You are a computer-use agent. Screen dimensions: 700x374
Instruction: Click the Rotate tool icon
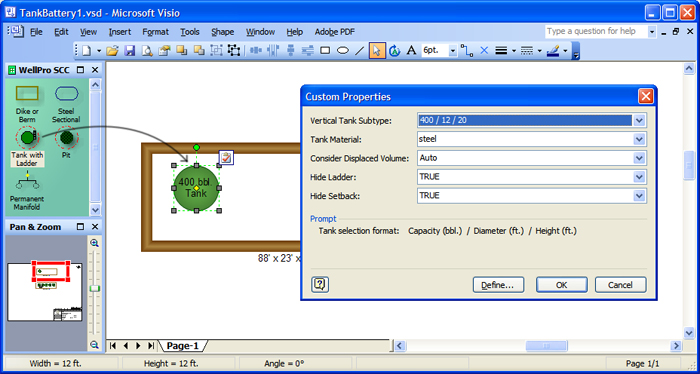[394, 51]
